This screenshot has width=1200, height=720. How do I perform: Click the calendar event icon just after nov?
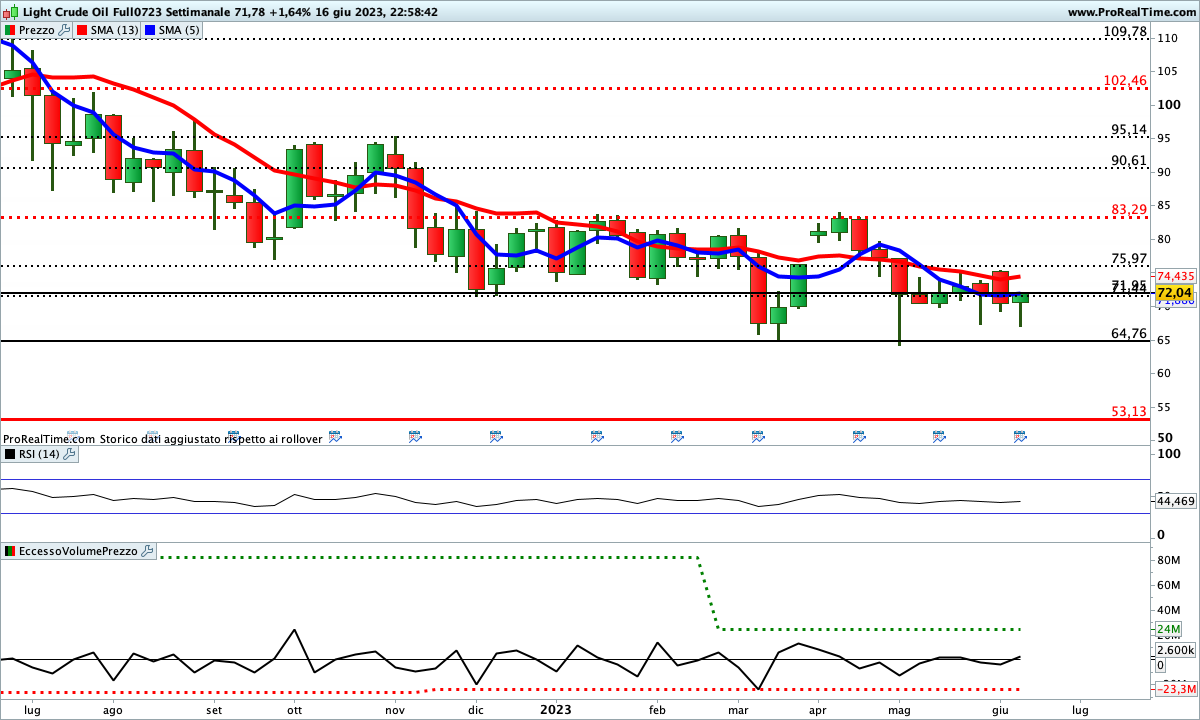tap(415, 436)
